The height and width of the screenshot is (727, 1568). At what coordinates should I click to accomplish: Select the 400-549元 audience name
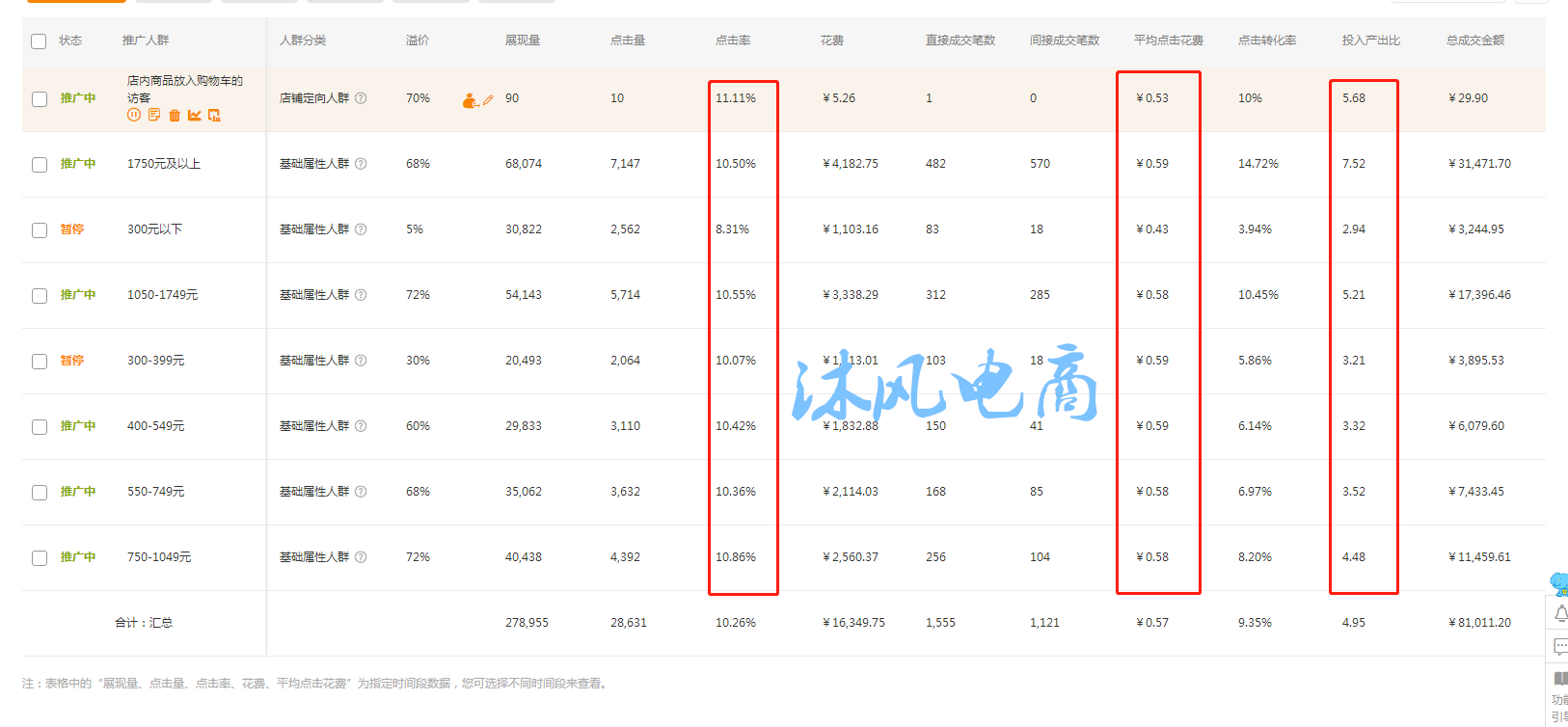point(155,426)
